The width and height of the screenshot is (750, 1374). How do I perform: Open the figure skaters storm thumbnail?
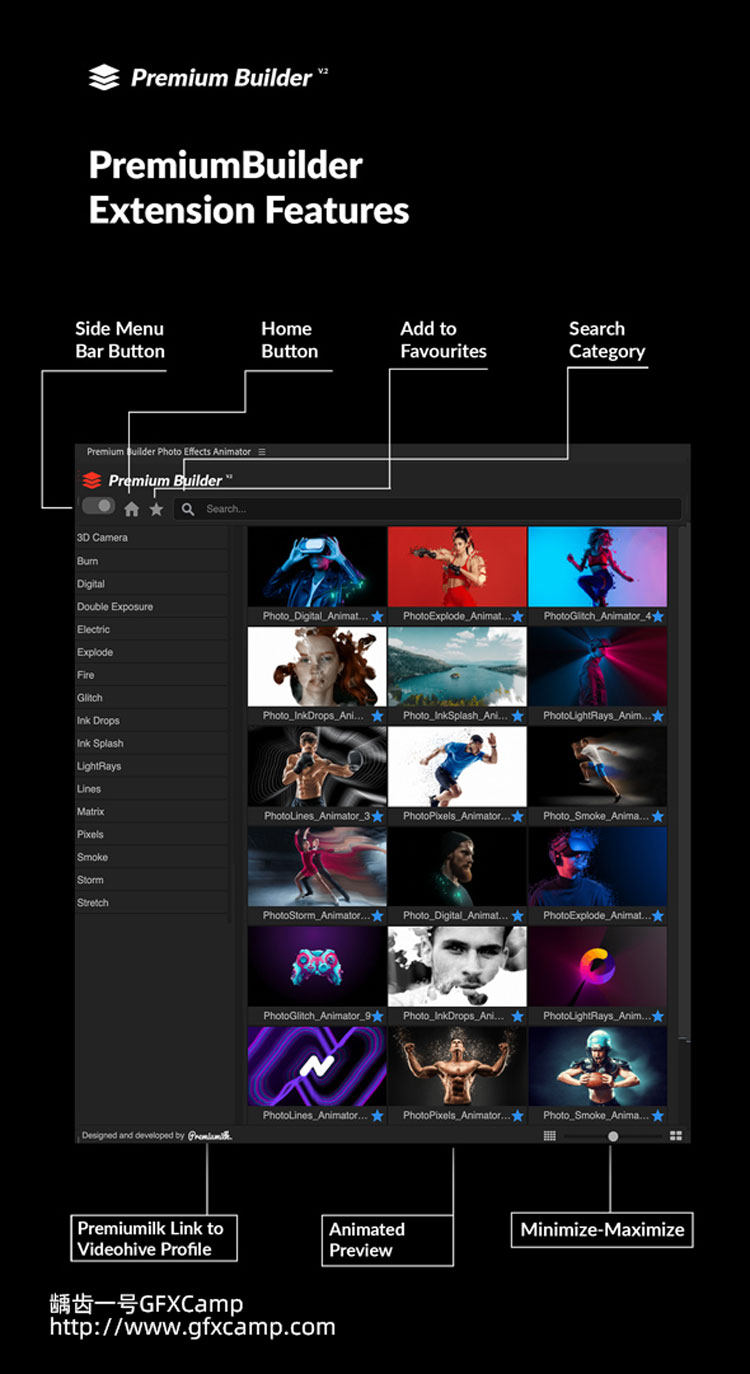point(317,866)
